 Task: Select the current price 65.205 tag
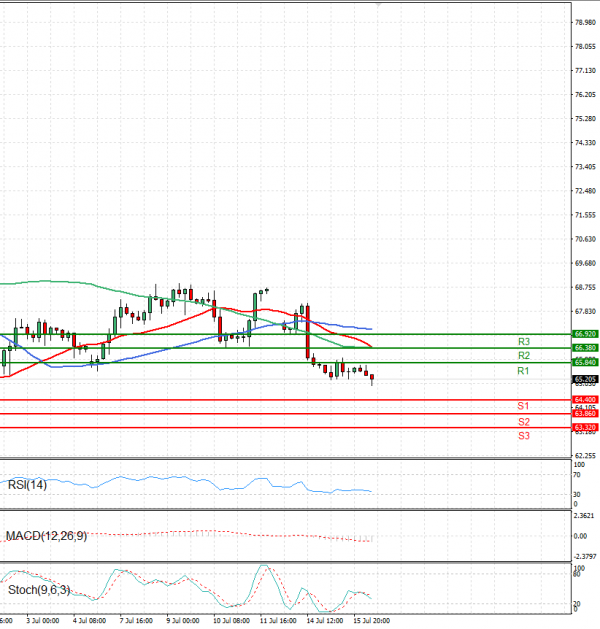click(x=585, y=379)
